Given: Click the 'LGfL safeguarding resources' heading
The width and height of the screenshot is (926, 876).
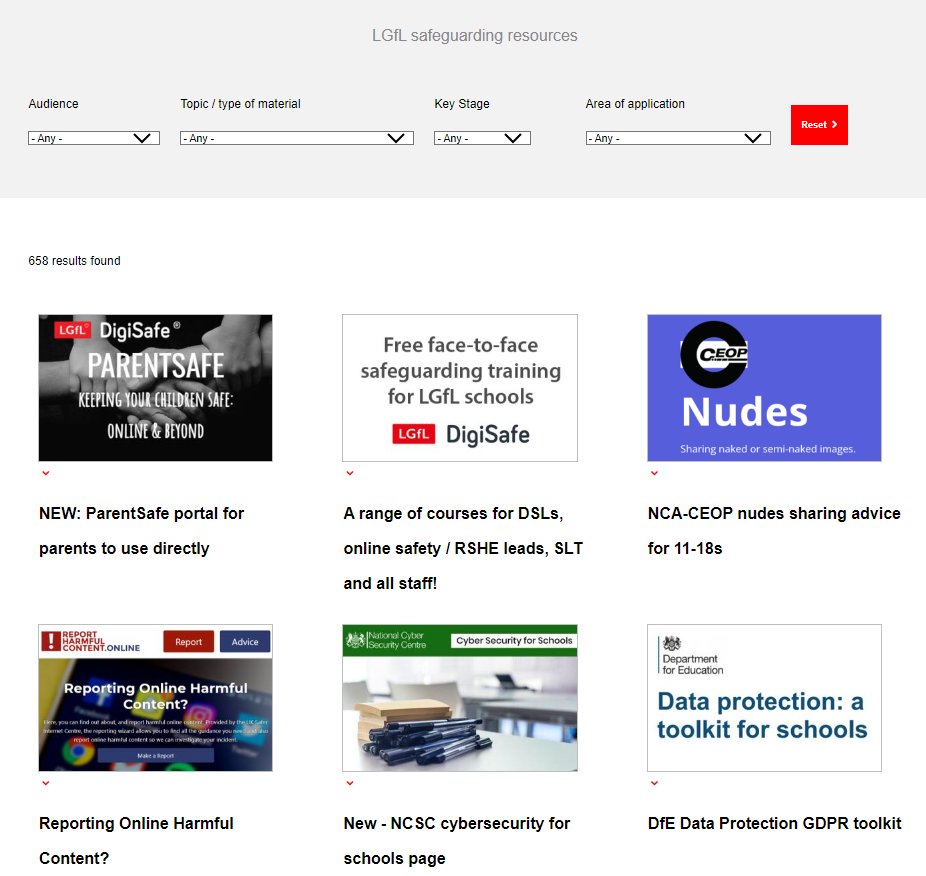Looking at the screenshot, I should coord(474,35).
